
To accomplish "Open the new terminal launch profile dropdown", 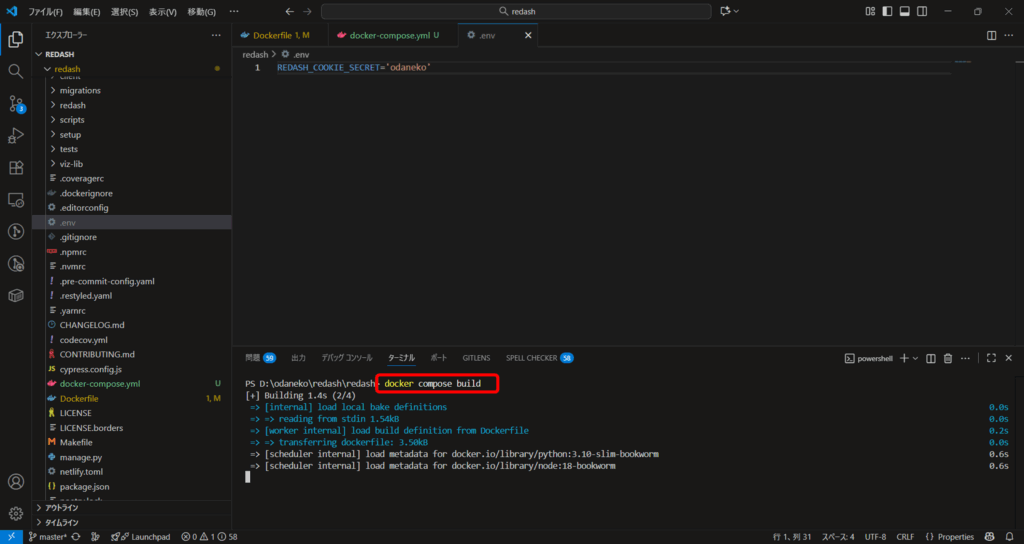I will point(915,358).
